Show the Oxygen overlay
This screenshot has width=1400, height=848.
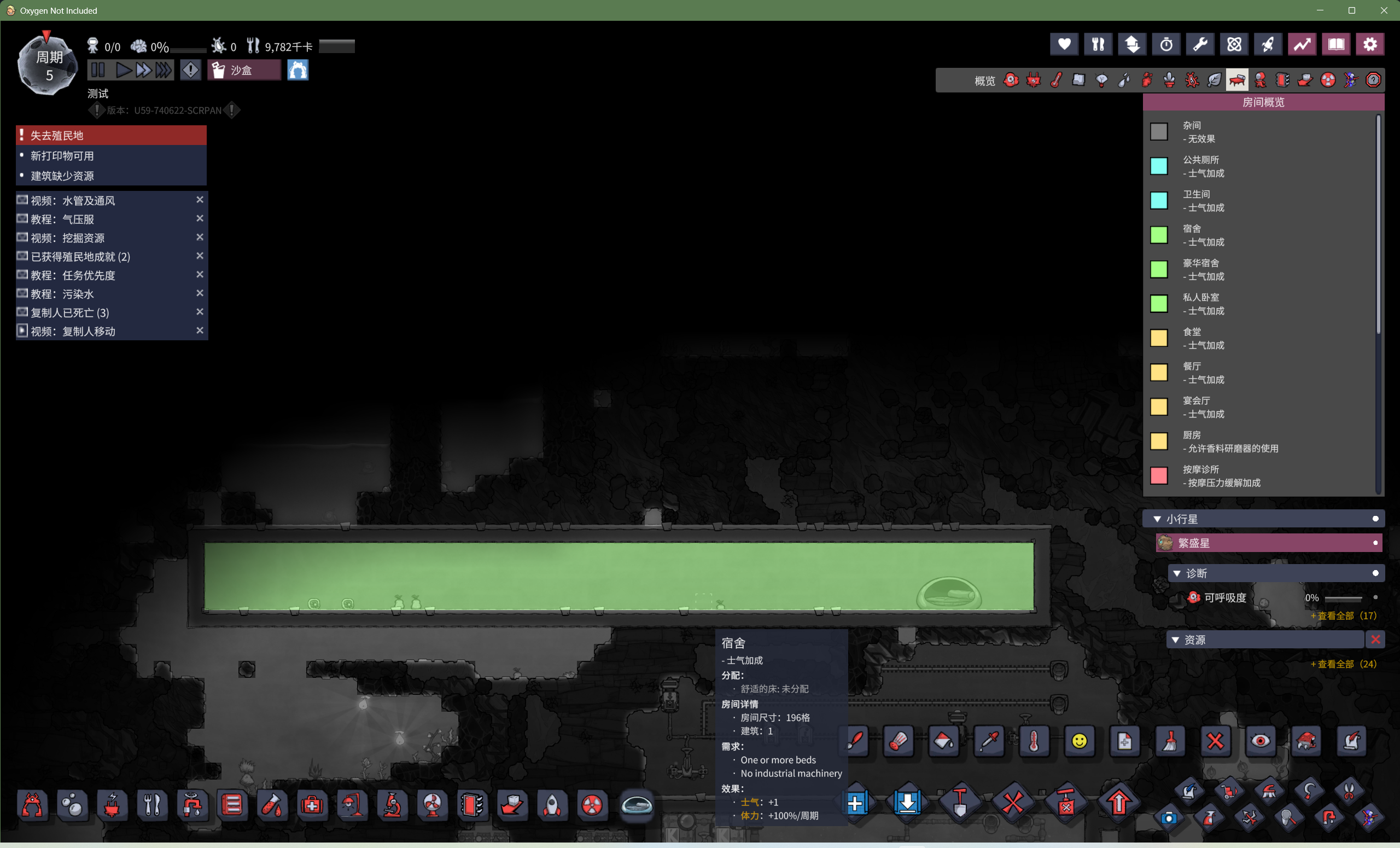(x=1011, y=80)
